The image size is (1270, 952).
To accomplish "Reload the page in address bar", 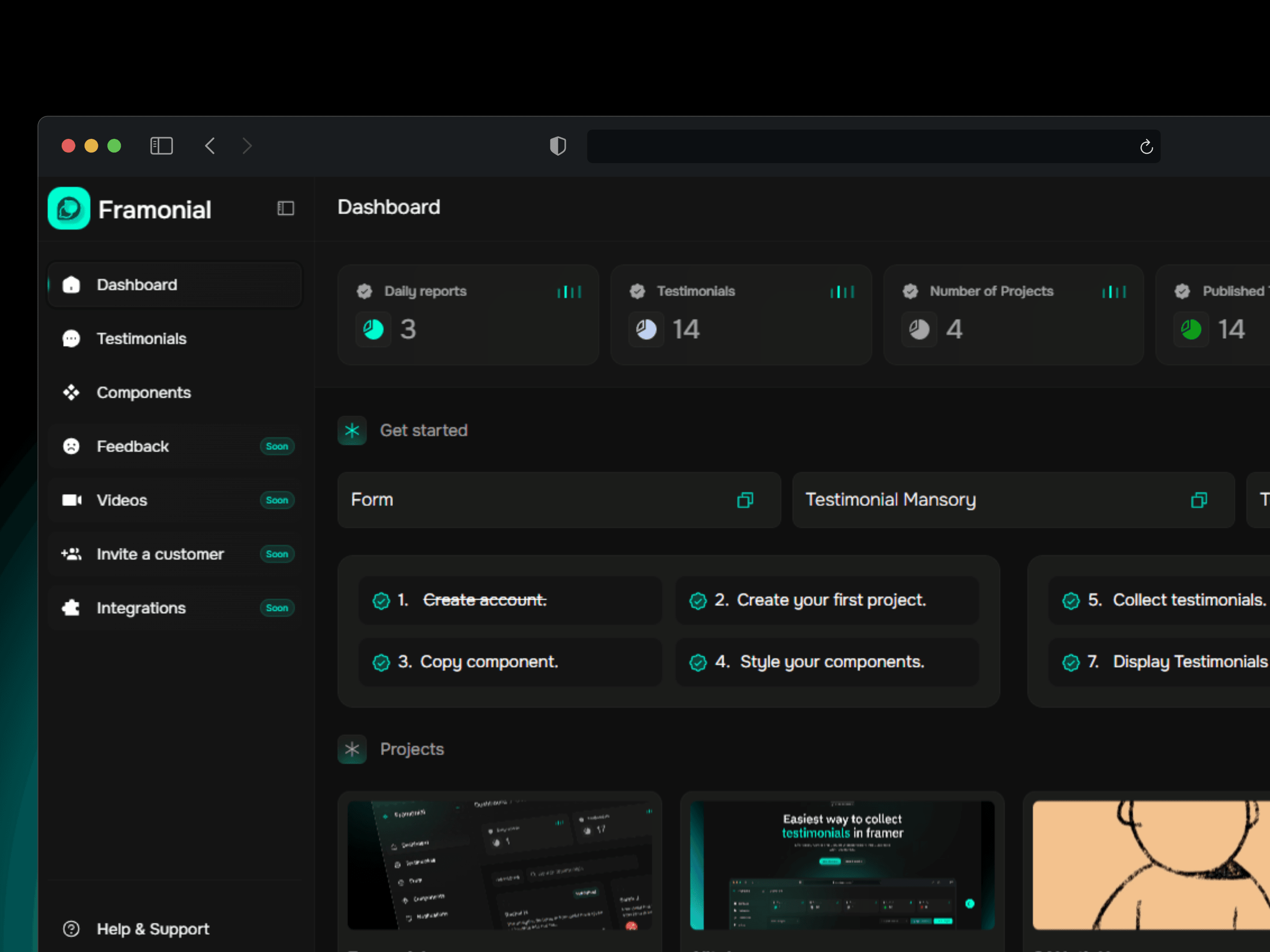I will pyautogui.click(x=1146, y=147).
